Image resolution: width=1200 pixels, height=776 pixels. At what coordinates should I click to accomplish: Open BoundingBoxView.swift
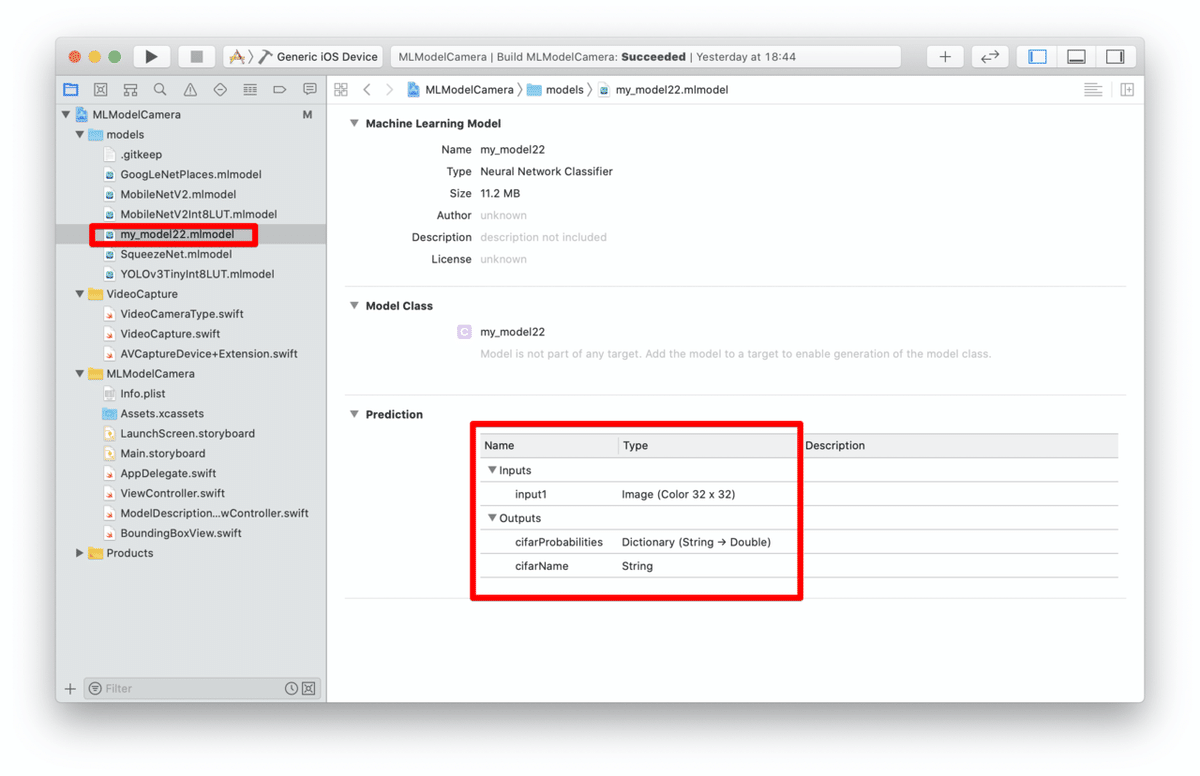coord(181,533)
